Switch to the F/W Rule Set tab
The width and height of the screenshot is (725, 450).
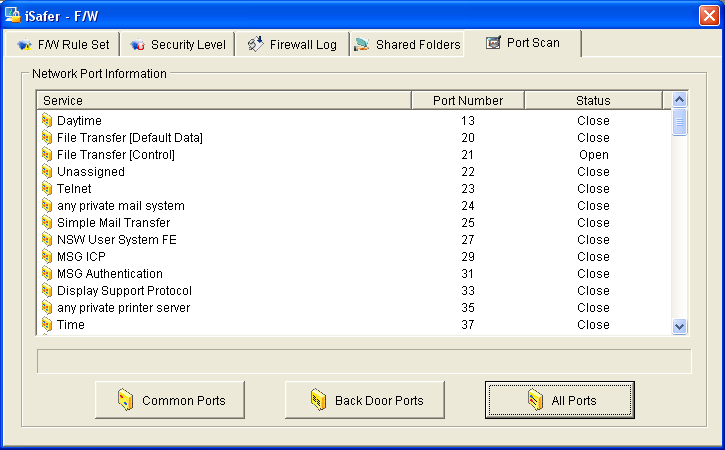click(63, 45)
